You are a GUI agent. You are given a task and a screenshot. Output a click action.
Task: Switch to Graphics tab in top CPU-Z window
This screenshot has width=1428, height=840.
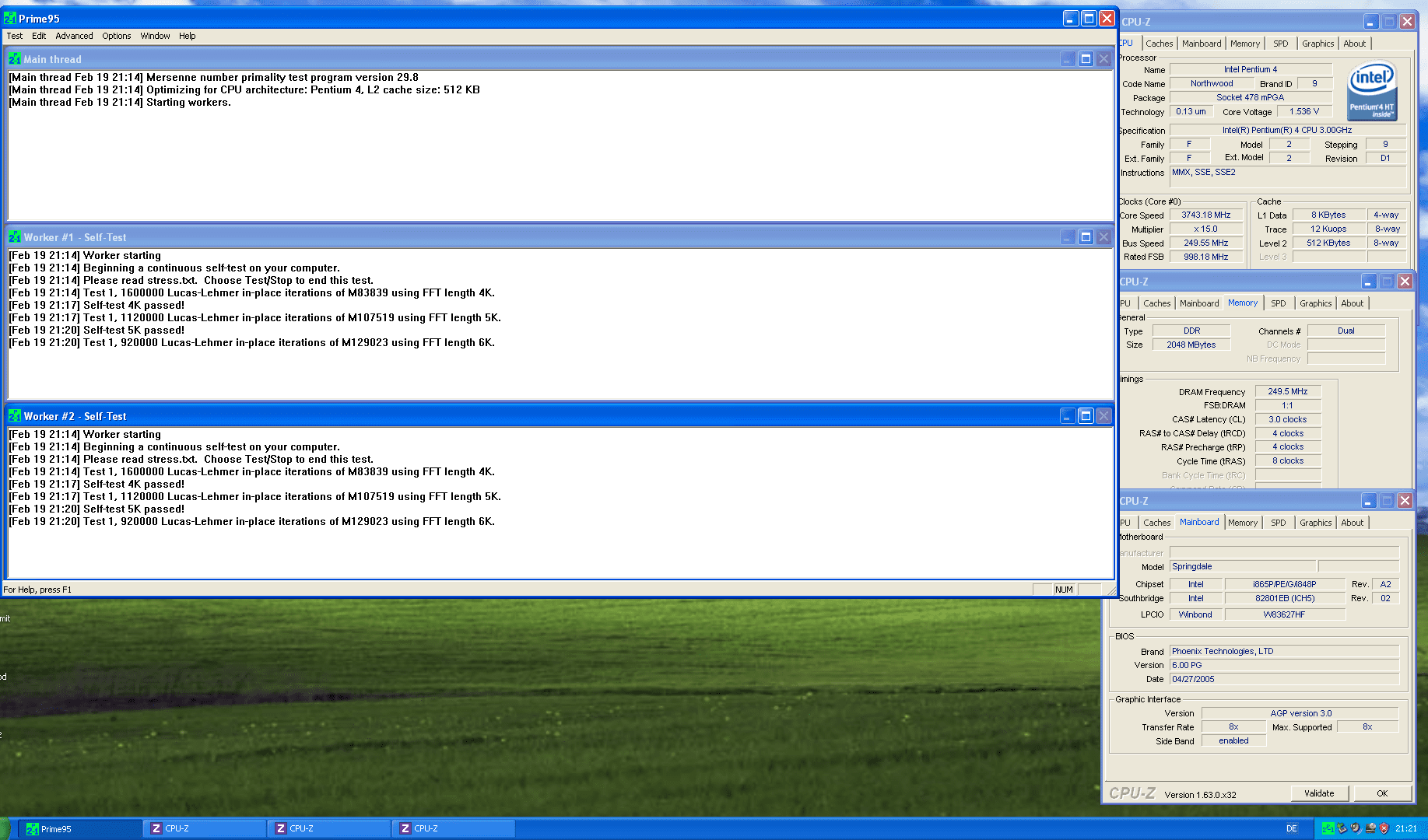[x=1317, y=44]
